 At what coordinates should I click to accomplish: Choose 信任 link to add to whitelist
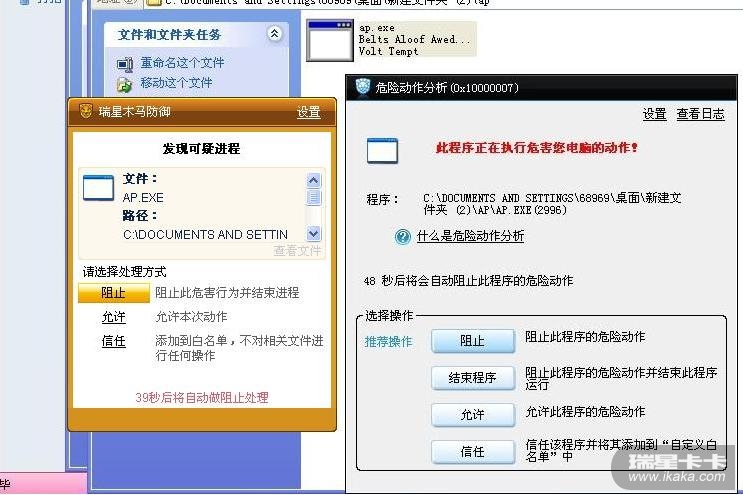pyautogui.click(x=114, y=341)
